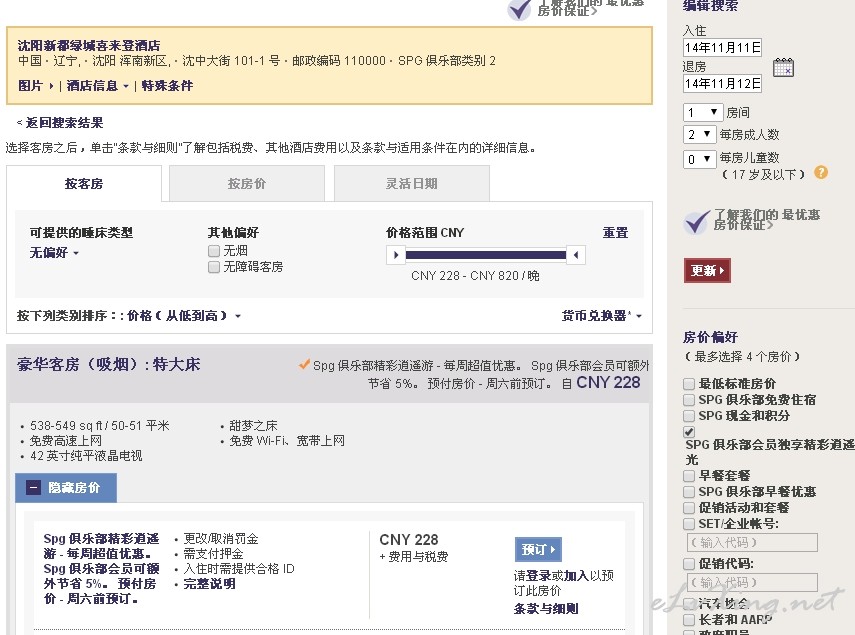Image resolution: width=855 pixels, height=635 pixels.
Task: Click the red 更新 button
Action: pyautogui.click(x=707, y=270)
